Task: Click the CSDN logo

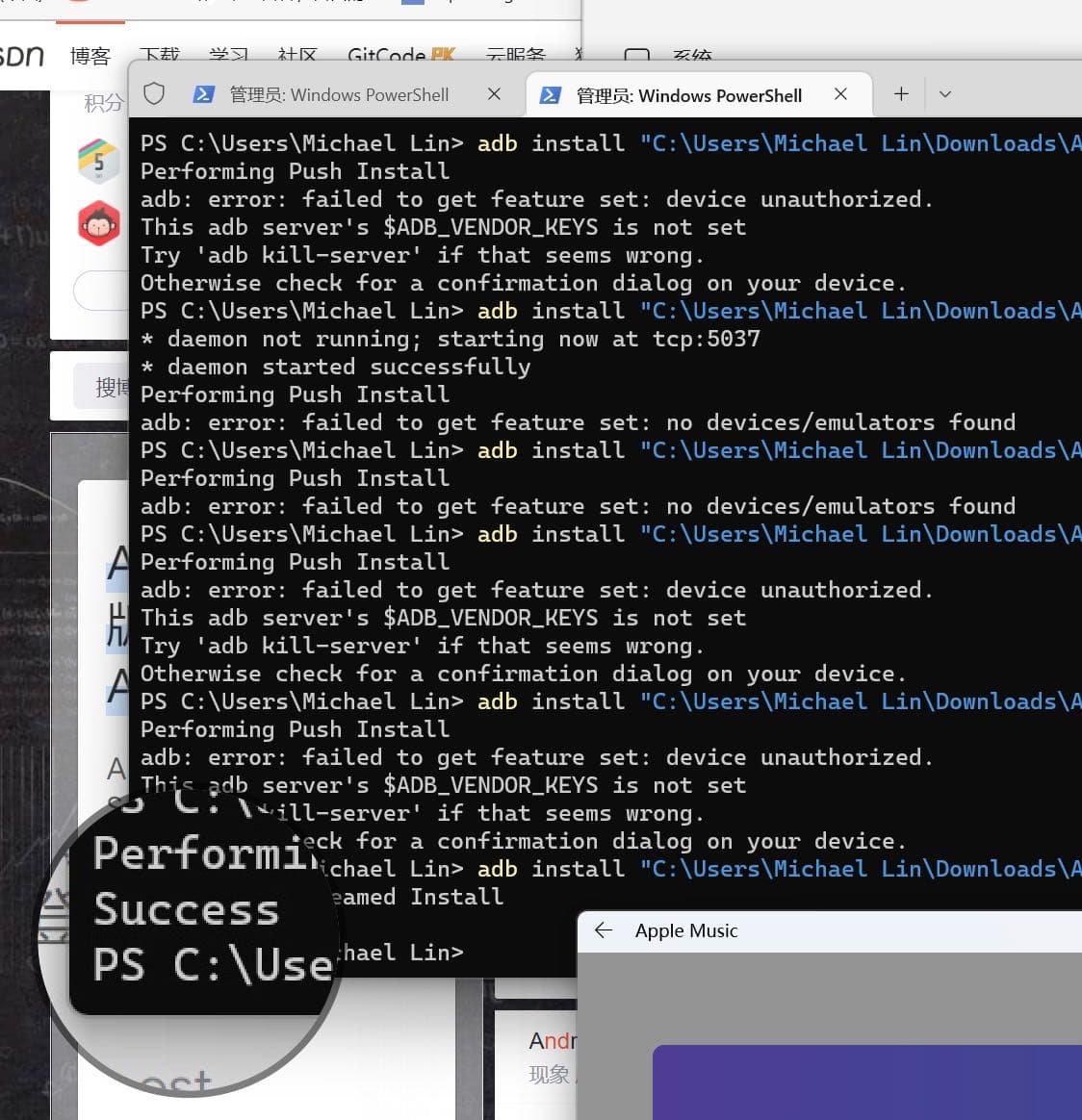Action: (20, 55)
